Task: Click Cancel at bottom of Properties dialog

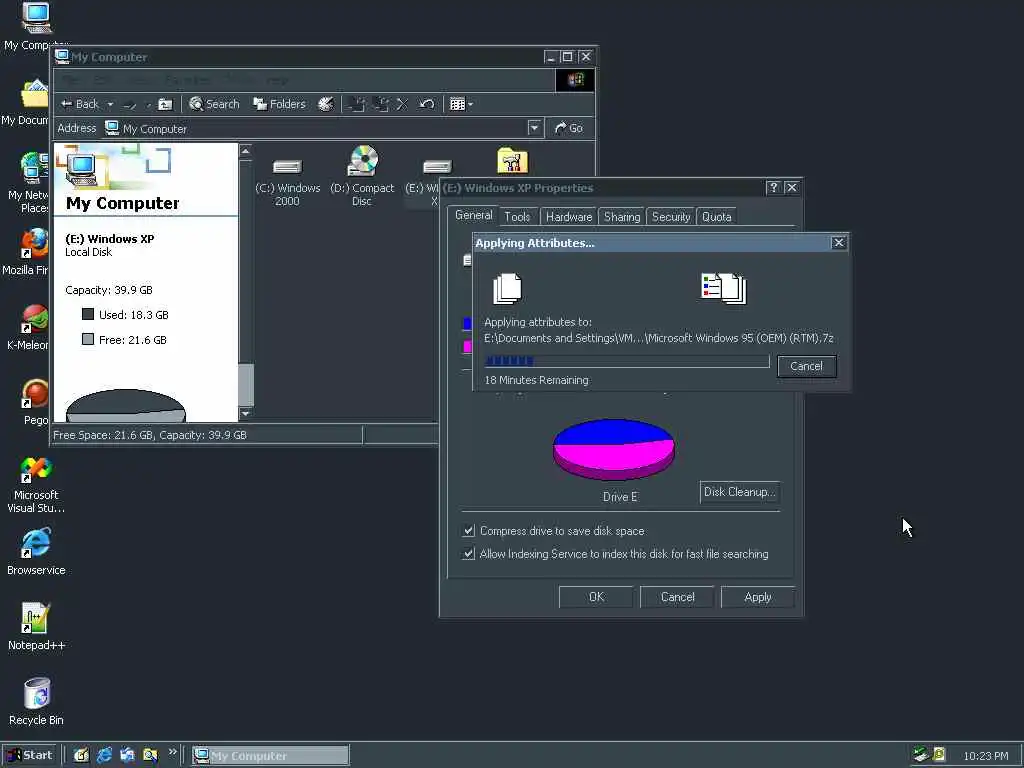Action: click(677, 597)
